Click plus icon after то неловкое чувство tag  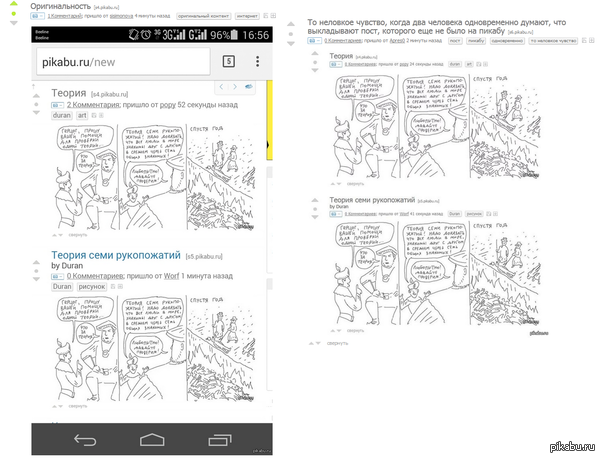pyautogui.click(x=592, y=40)
